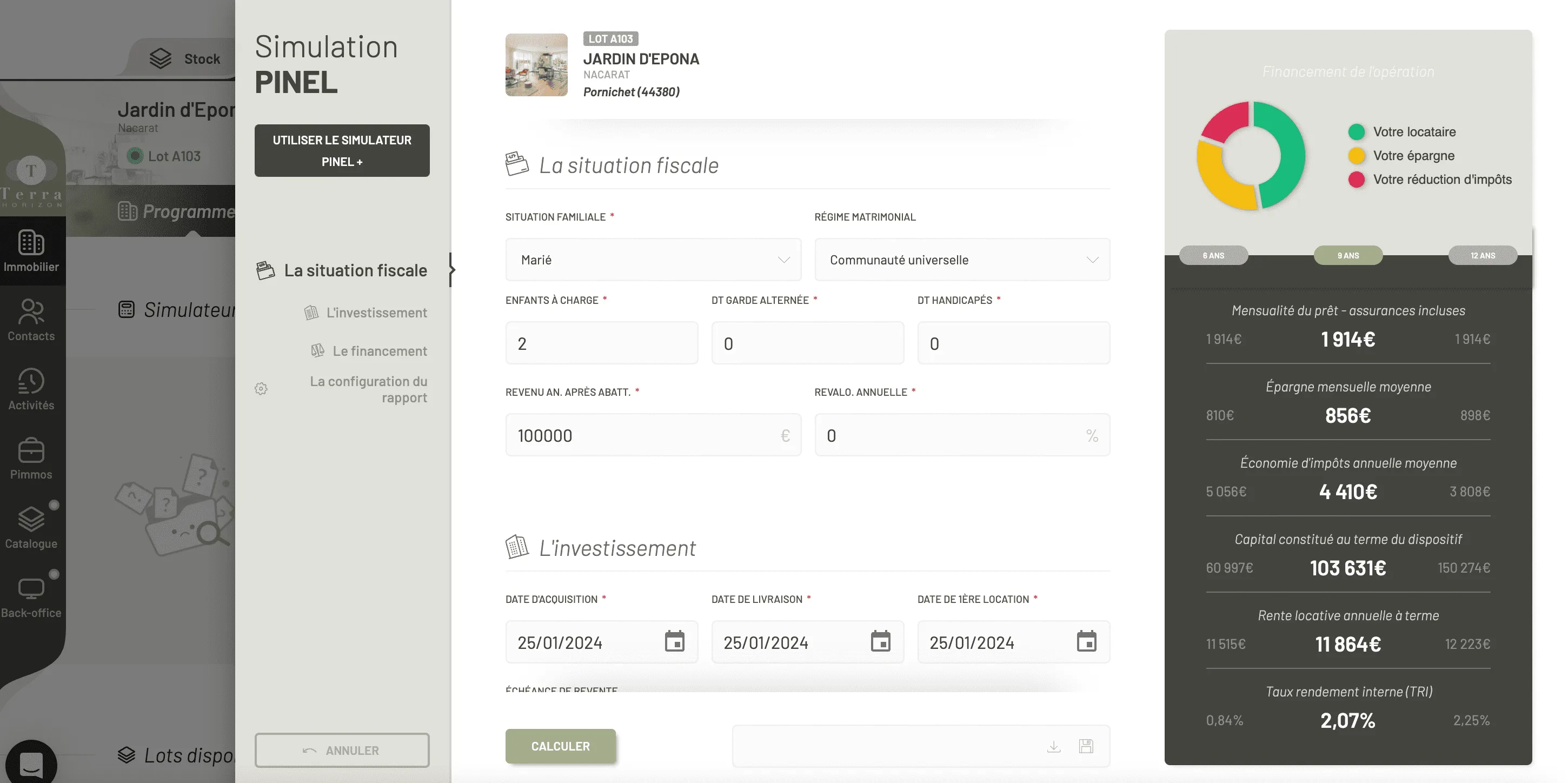Select the 6 ANS duration pill
The width and height of the screenshot is (1568, 783).
pos(1213,256)
